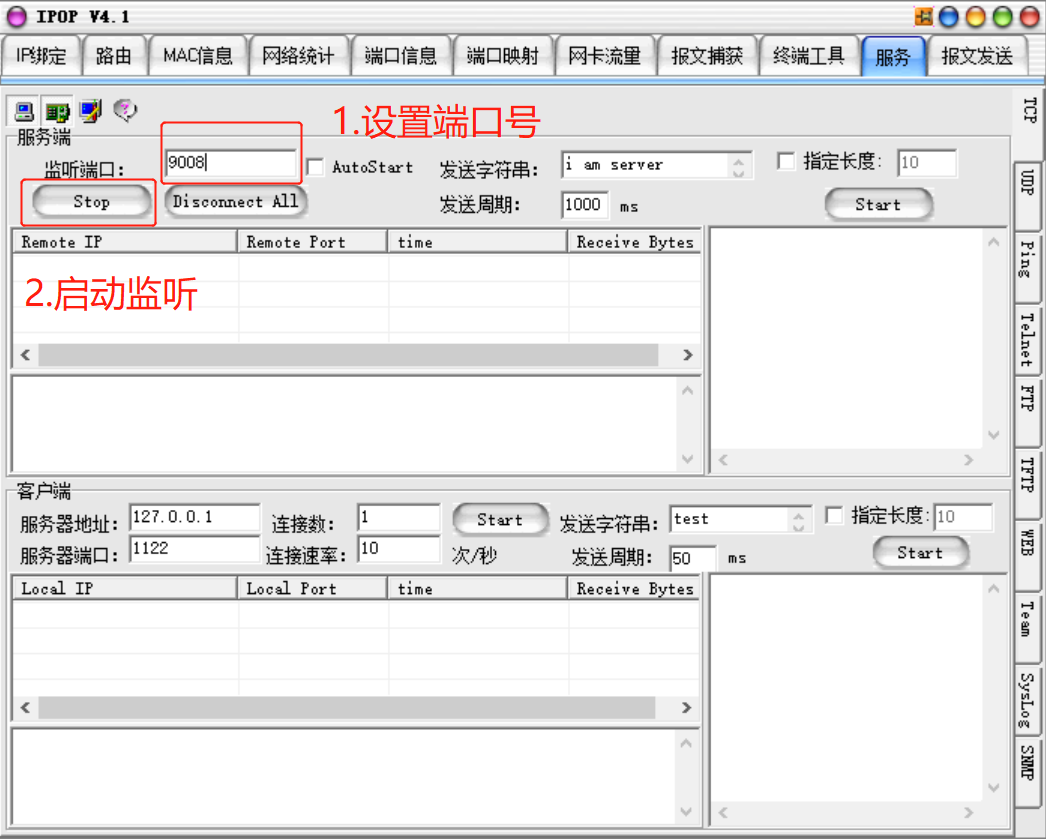Screen dimensions: 1046x840
Task: Switch to the 报文捕获 tab
Action: 707,55
